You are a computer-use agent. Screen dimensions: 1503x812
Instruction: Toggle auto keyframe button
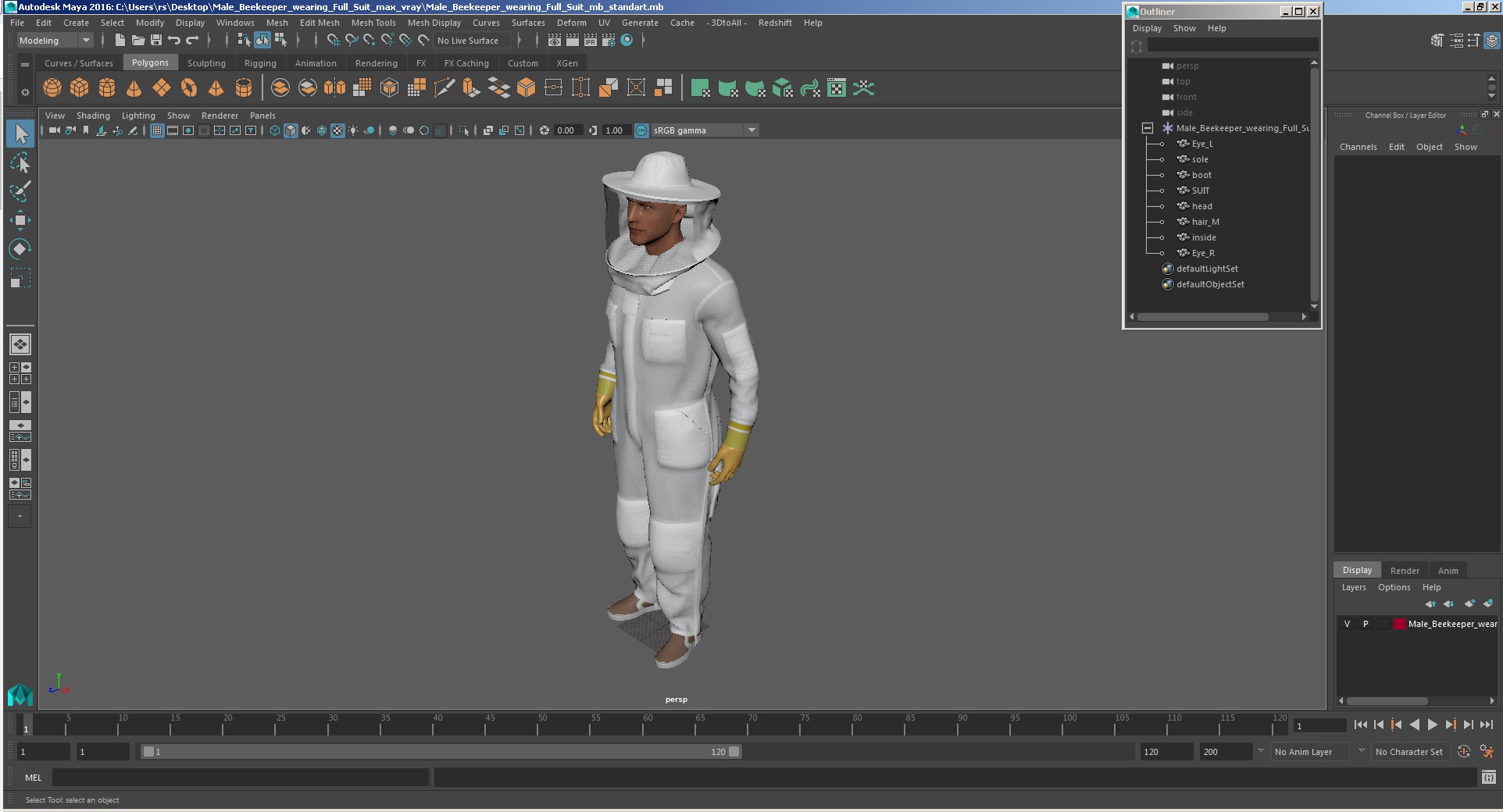(x=1464, y=752)
